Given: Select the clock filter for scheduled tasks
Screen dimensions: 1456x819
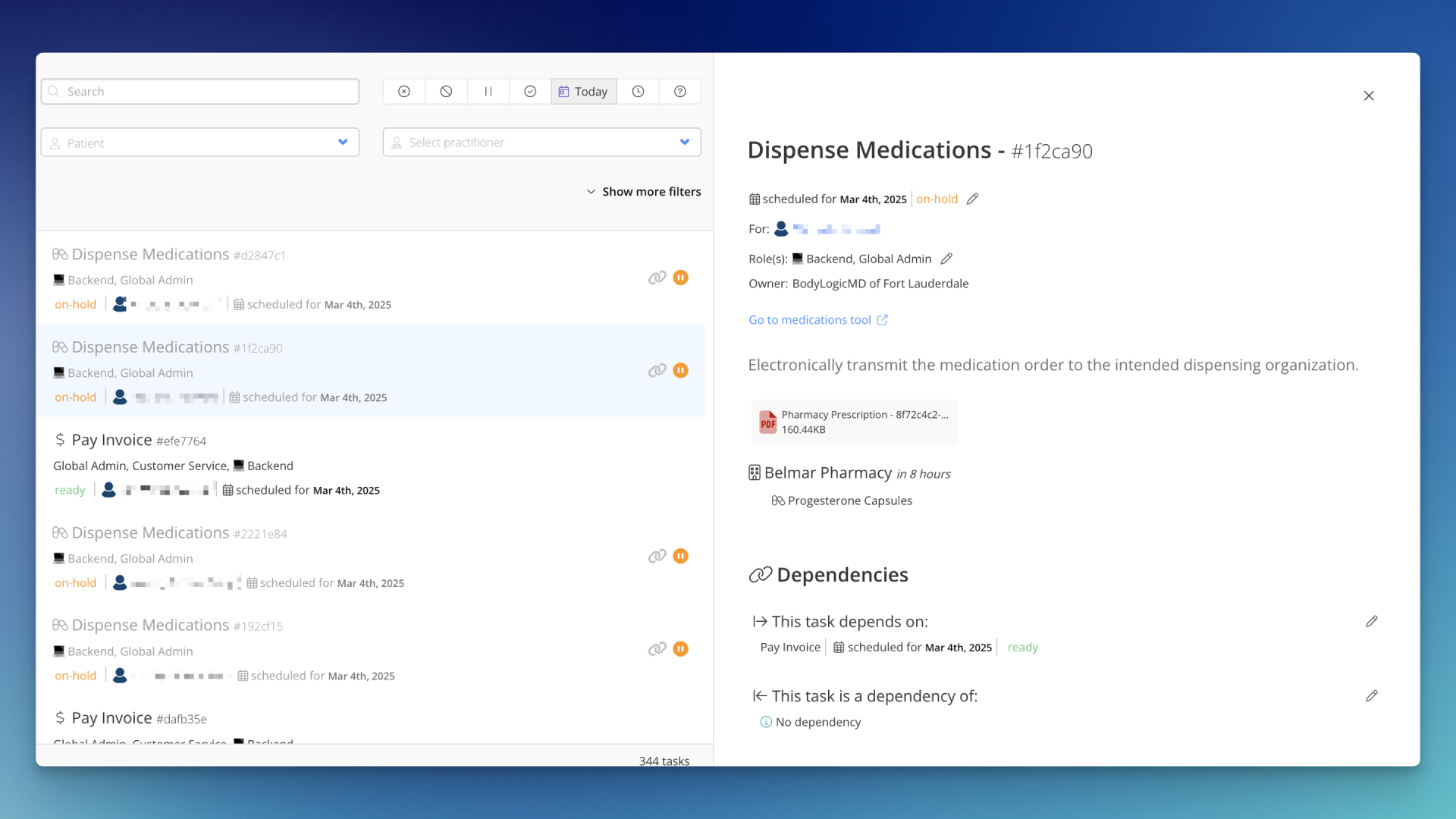Looking at the screenshot, I should 637,91.
